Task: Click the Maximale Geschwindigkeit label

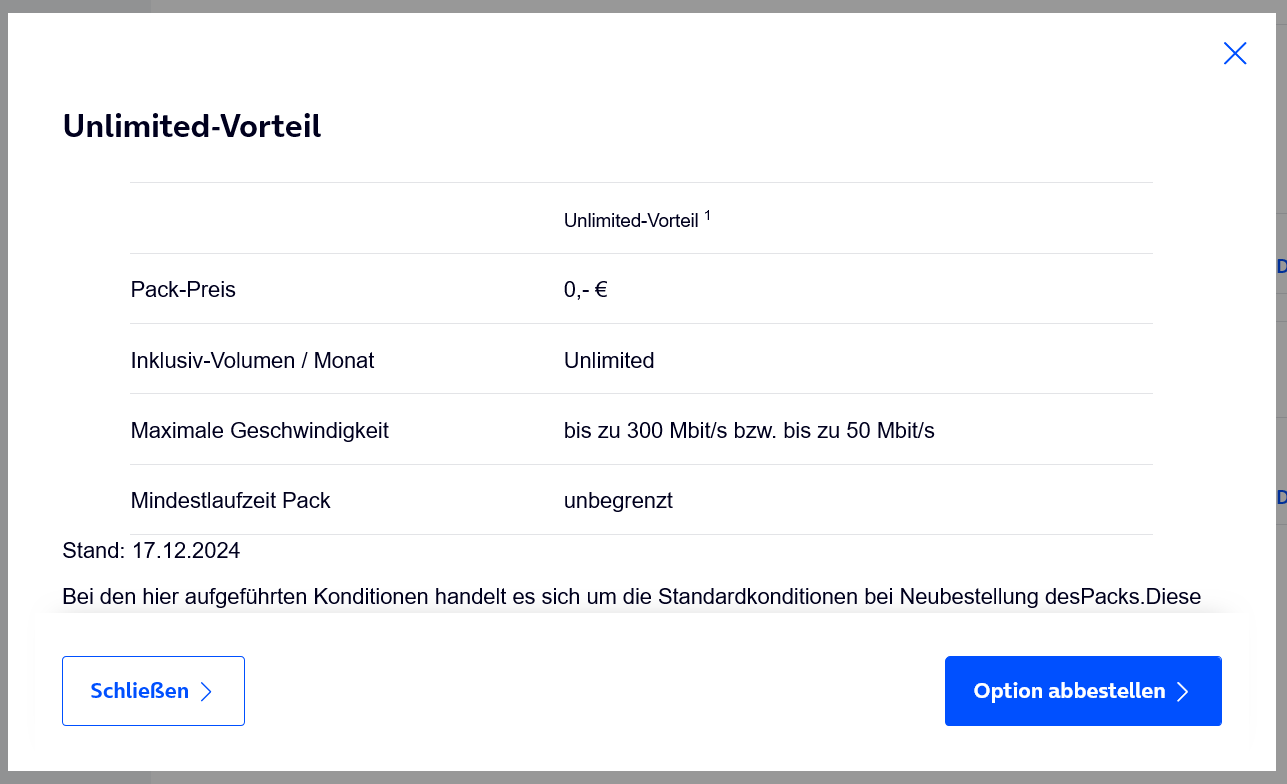Action: coord(260,431)
